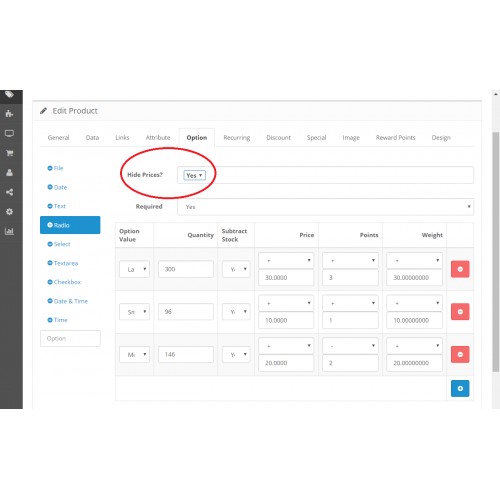
Task: Remove the option row with quantity 146
Action: coord(460,354)
